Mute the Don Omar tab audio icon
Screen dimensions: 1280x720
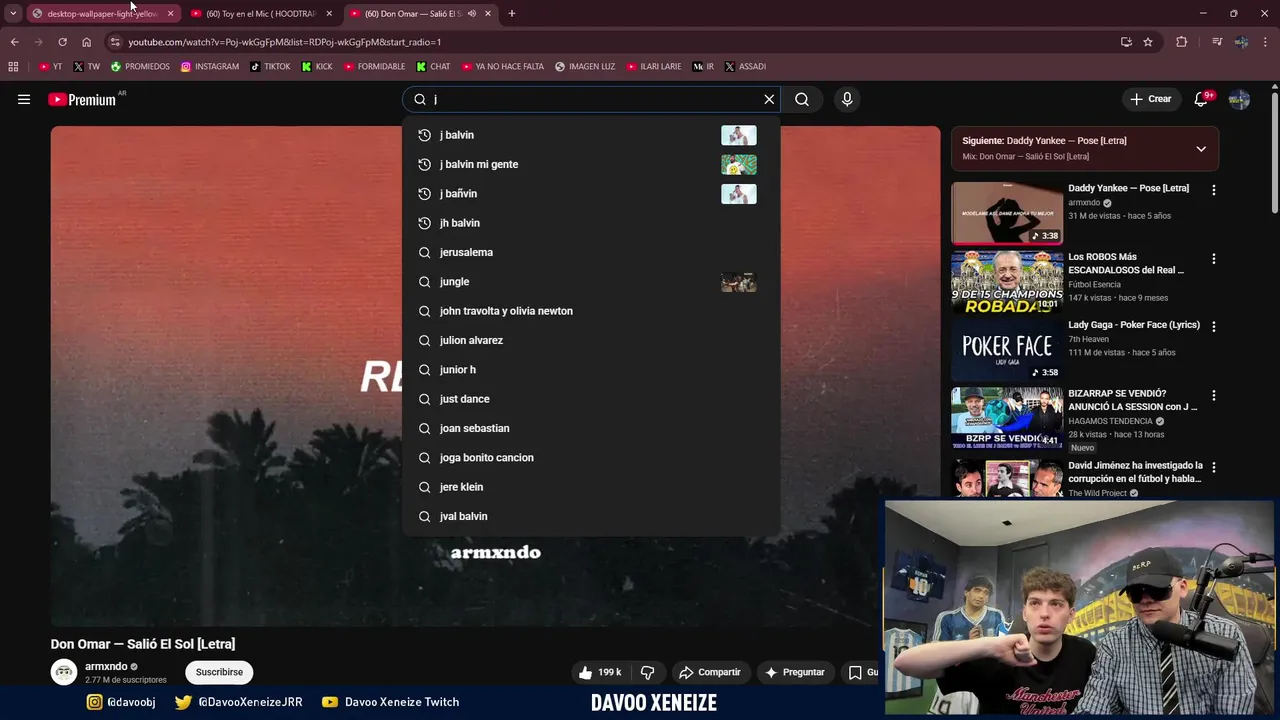[x=472, y=14]
